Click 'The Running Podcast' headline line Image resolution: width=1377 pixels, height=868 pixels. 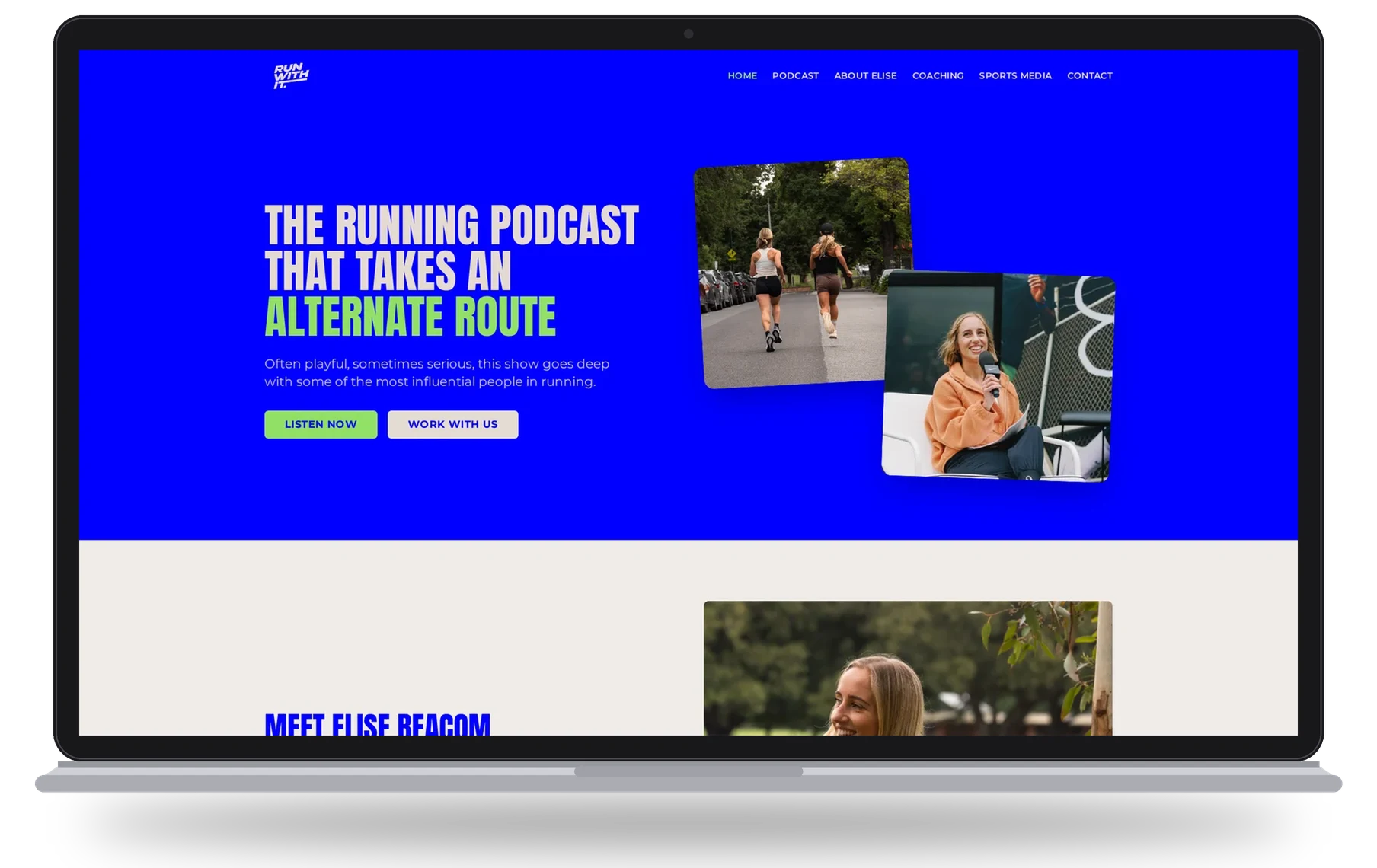click(x=452, y=225)
